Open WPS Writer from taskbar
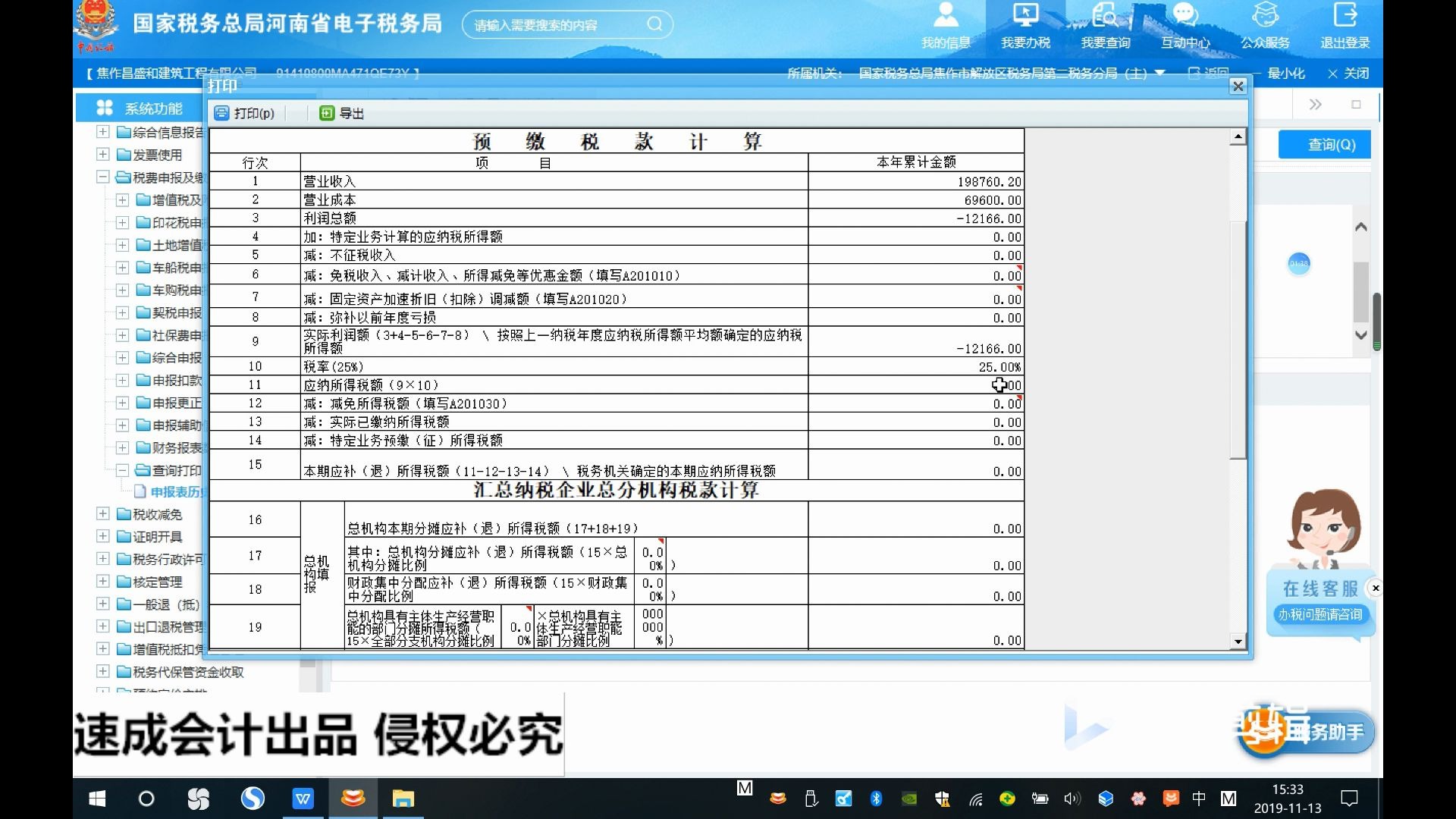 click(303, 799)
